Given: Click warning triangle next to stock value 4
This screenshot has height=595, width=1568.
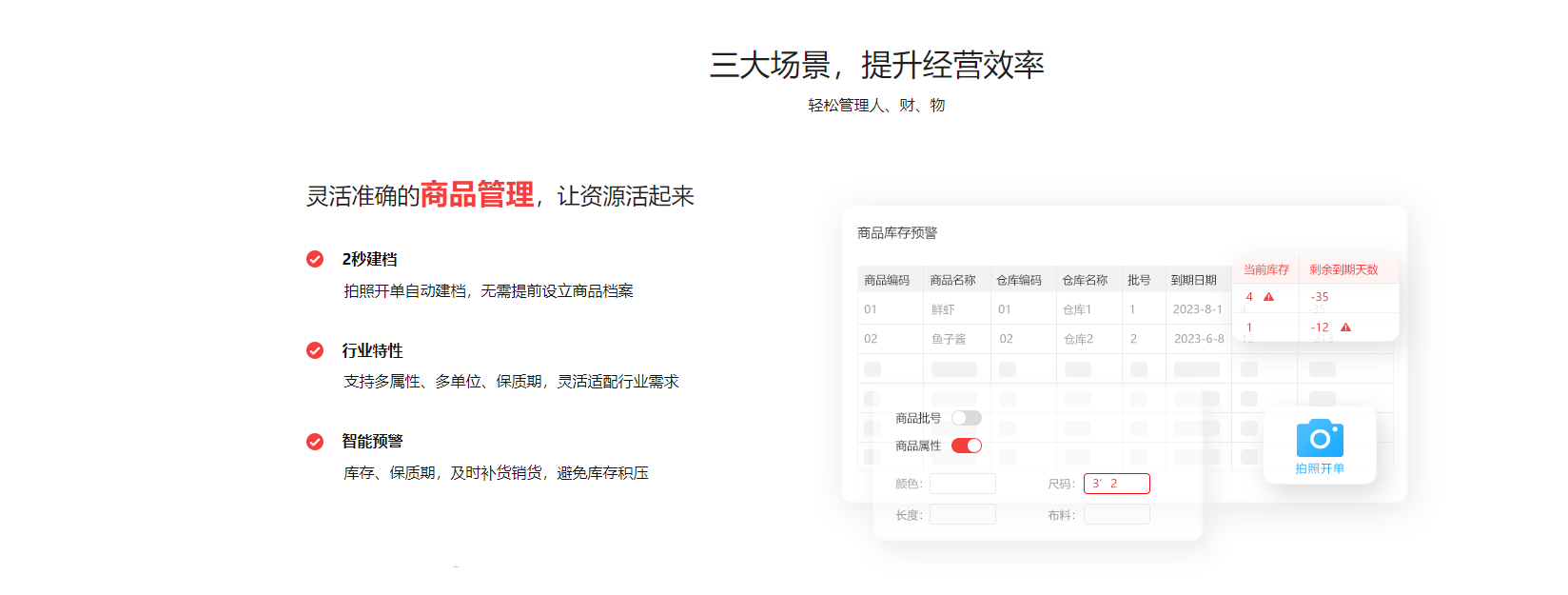Looking at the screenshot, I should (1268, 297).
